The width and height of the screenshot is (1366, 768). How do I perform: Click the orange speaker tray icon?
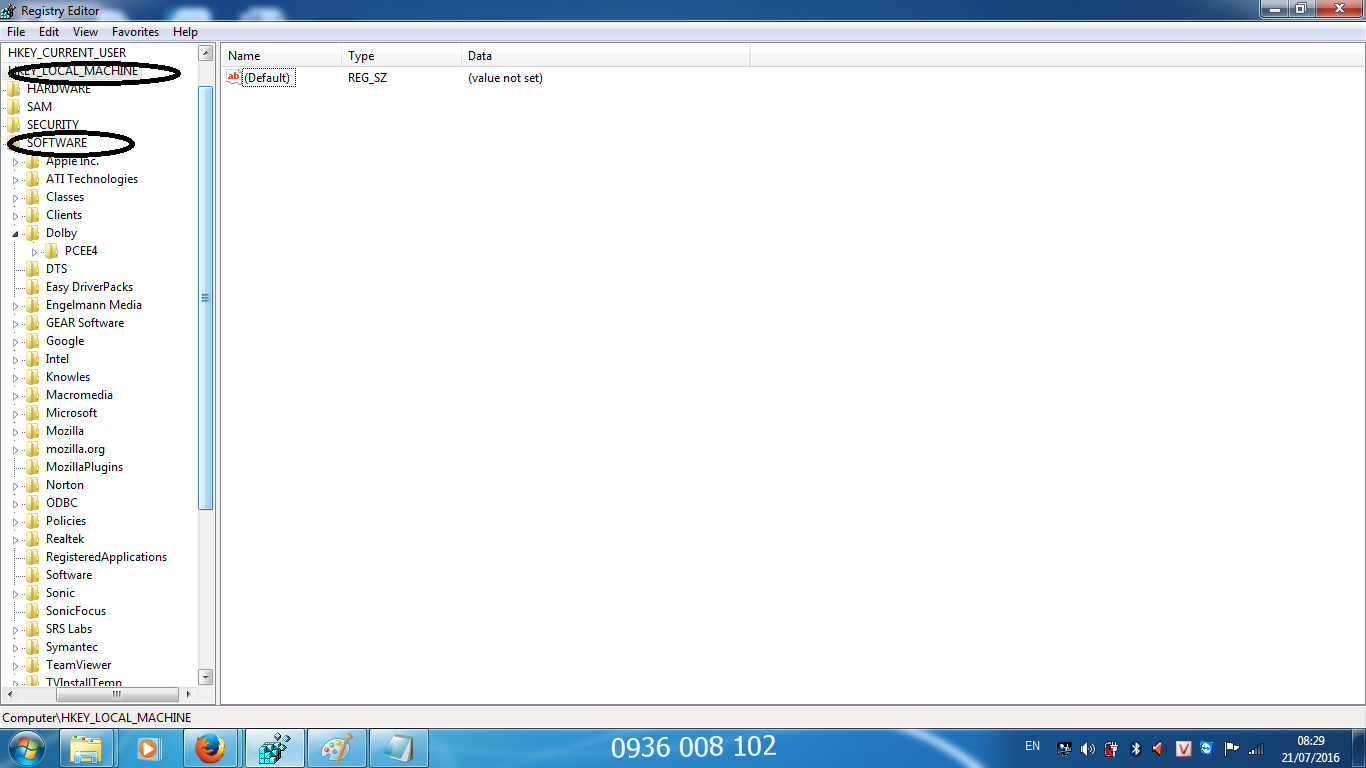tap(1160, 748)
